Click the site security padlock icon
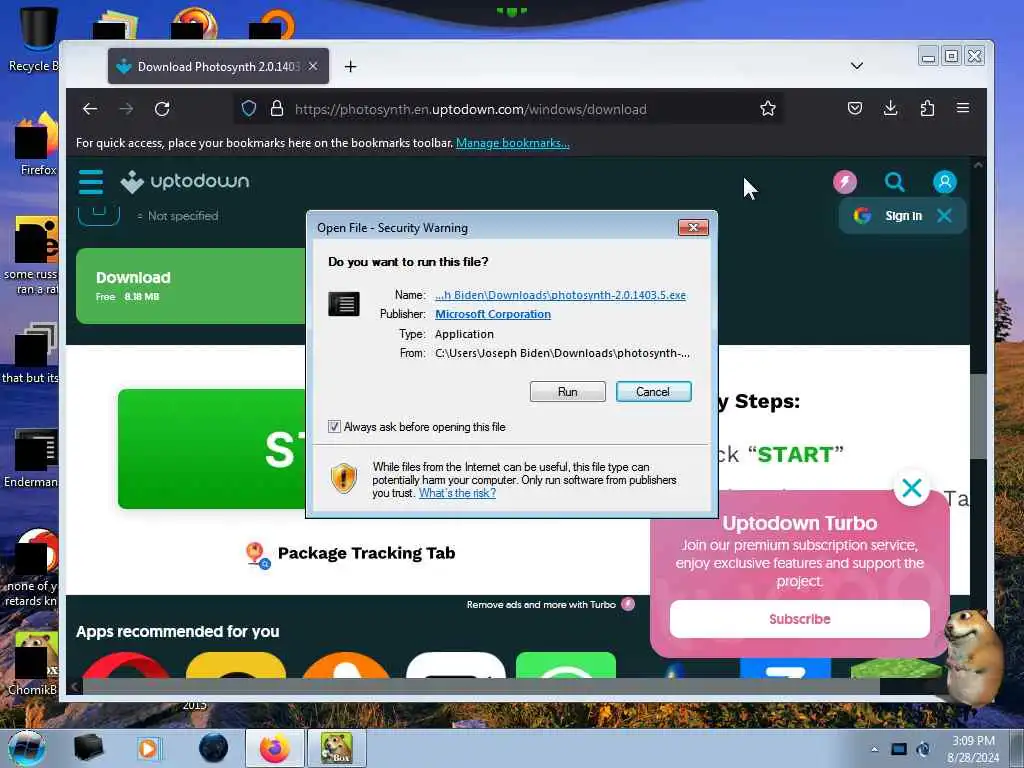Screen dimensions: 1024x768 (277, 108)
